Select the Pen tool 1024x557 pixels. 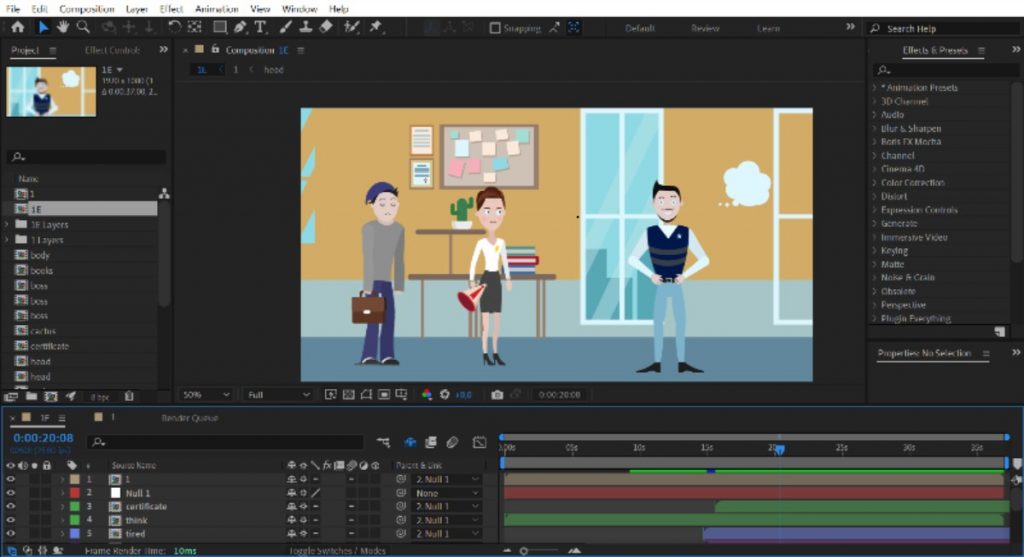241,28
